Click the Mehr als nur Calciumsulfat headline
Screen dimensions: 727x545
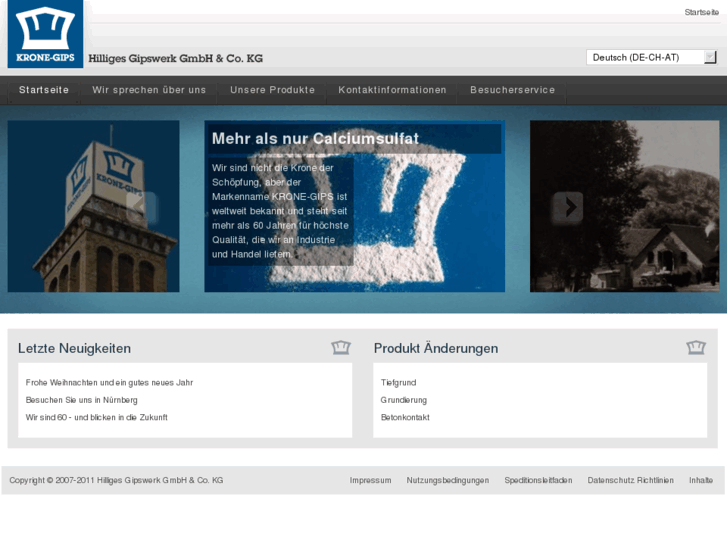(x=315, y=138)
